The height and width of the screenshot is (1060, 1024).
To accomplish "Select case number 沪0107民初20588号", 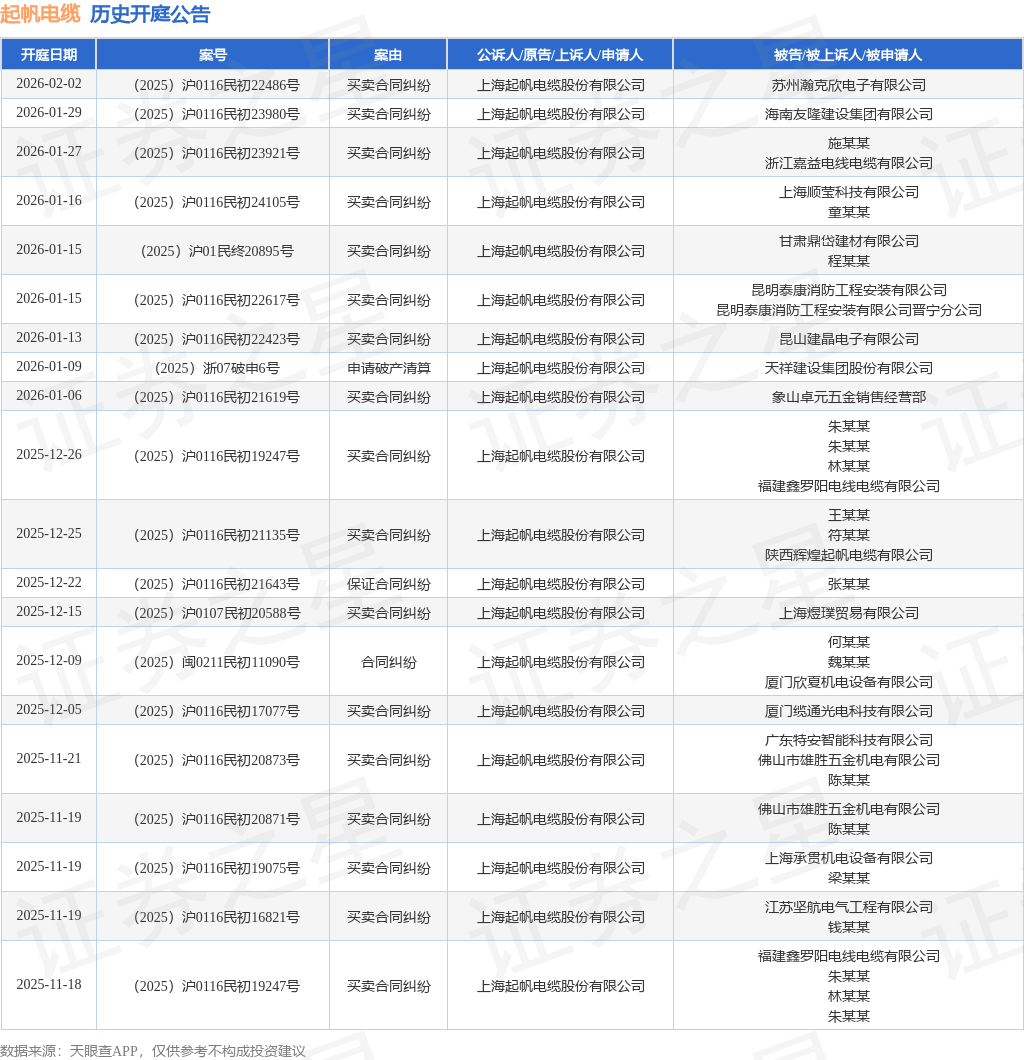I will 216,612.
